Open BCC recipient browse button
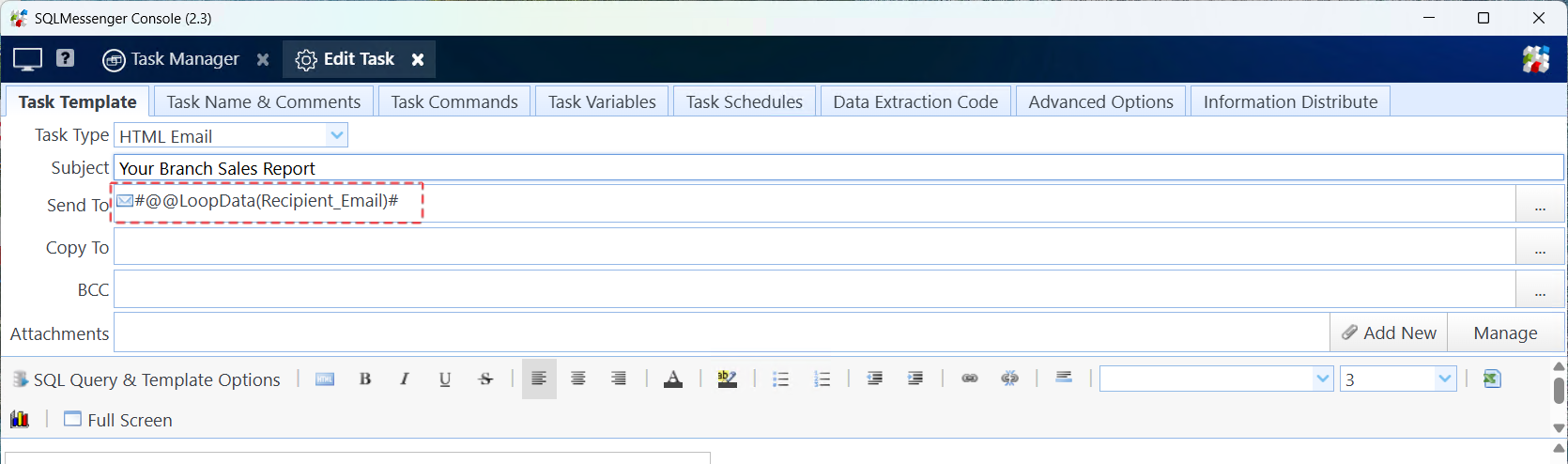 tap(1540, 289)
